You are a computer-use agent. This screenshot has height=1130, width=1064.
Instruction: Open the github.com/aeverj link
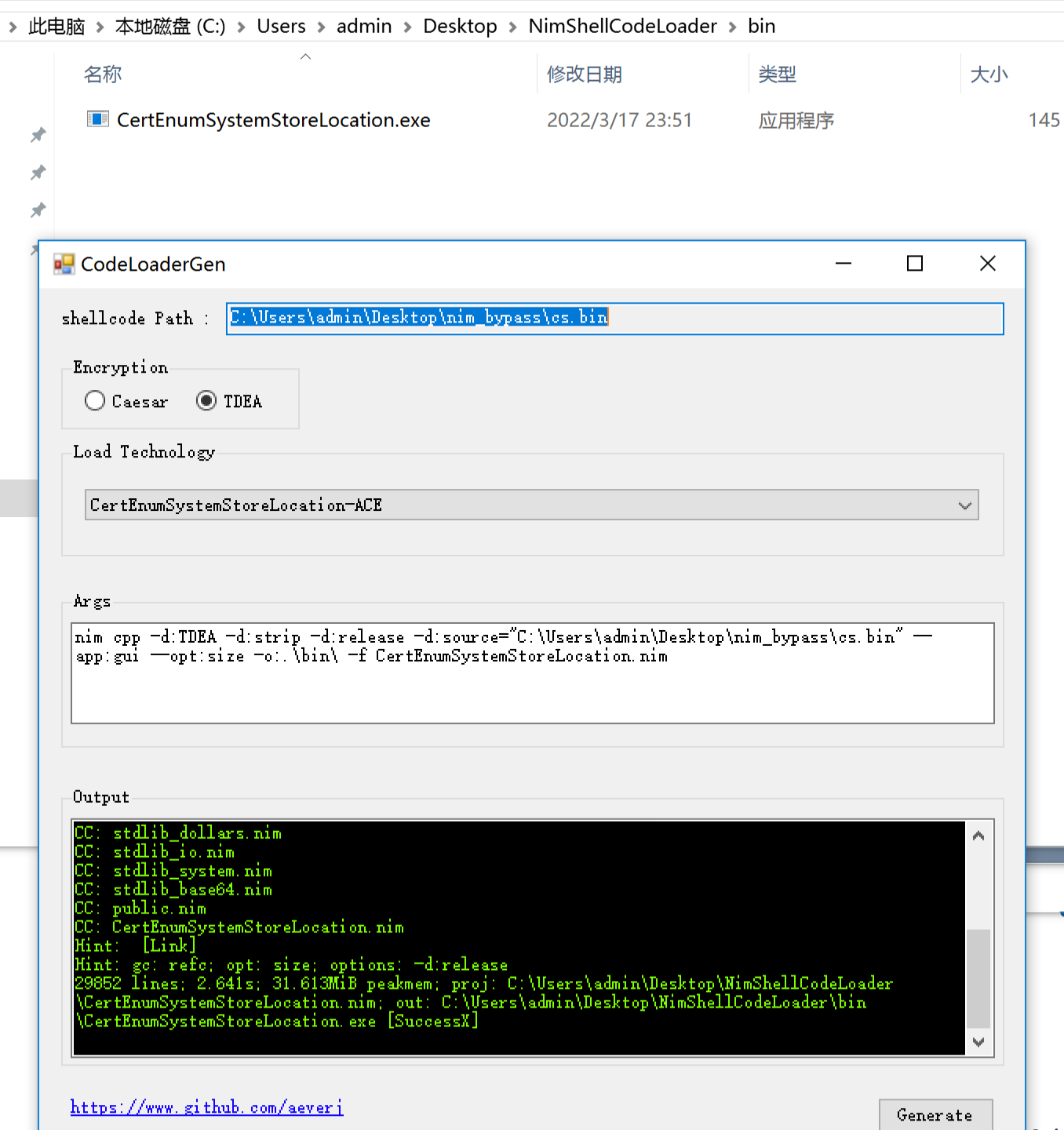pyautogui.click(x=207, y=1107)
